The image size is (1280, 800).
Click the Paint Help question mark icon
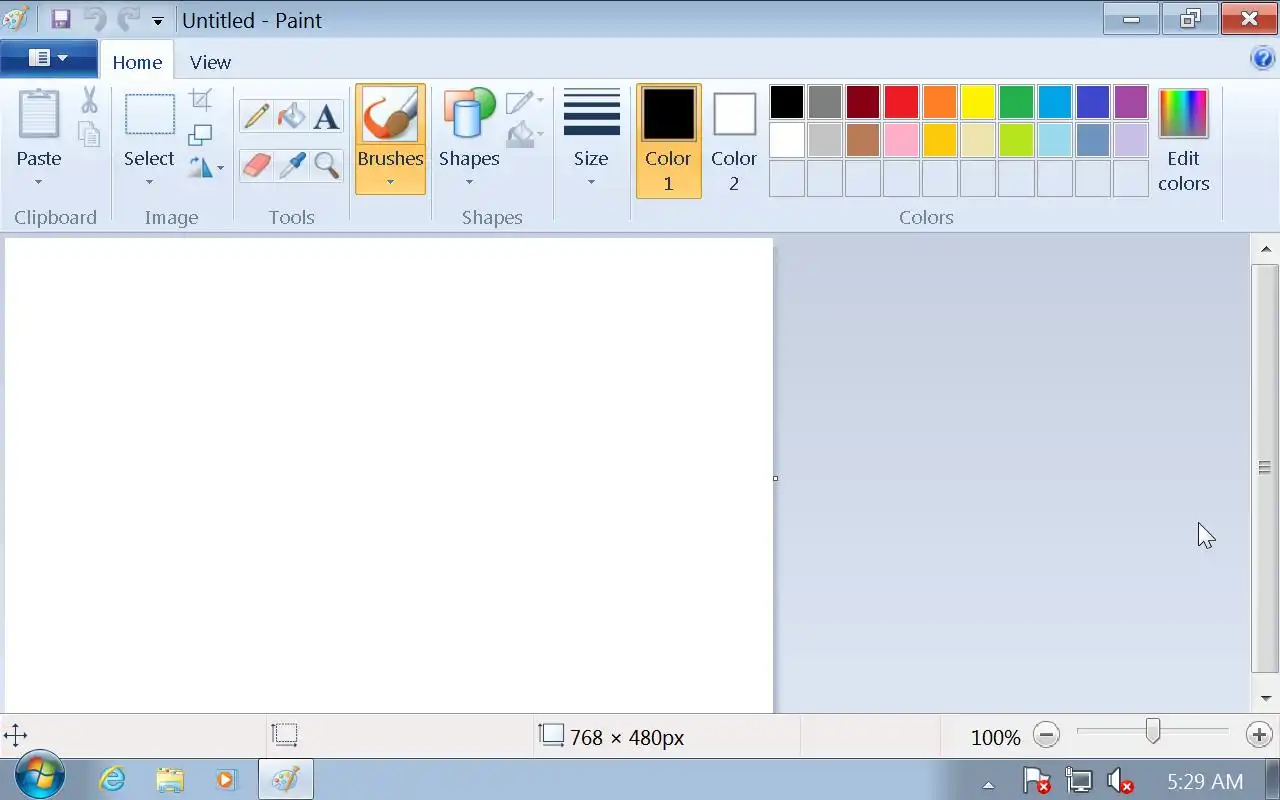pyautogui.click(x=1263, y=59)
